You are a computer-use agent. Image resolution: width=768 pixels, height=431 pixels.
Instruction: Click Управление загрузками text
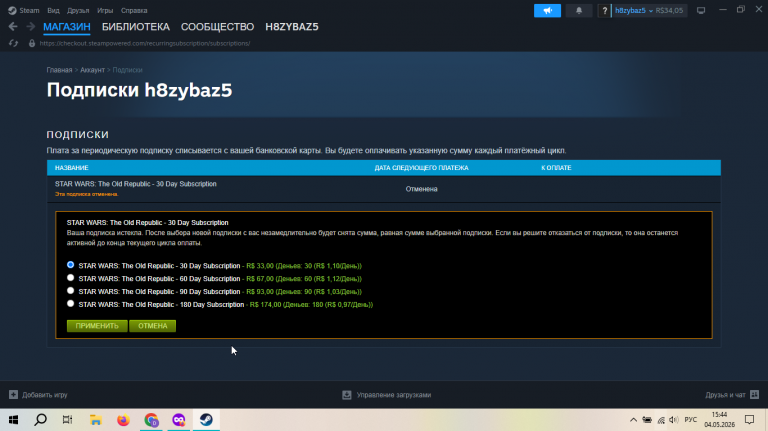(x=394, y=395)
